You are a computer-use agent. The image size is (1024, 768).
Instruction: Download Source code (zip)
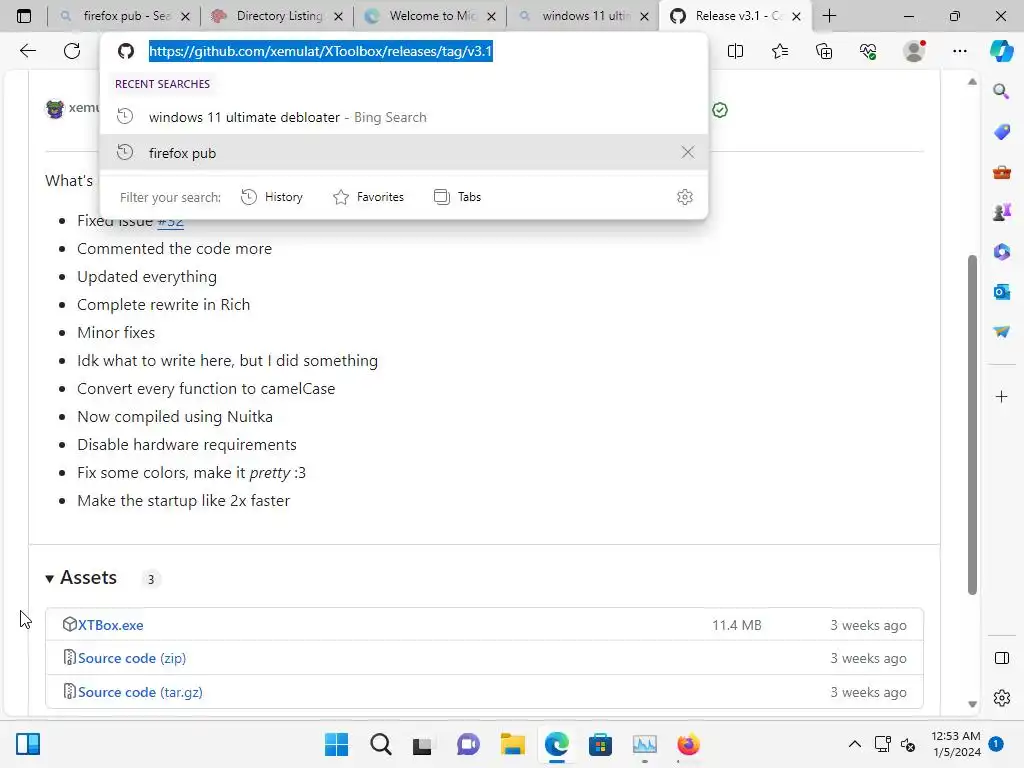(132, 658)
